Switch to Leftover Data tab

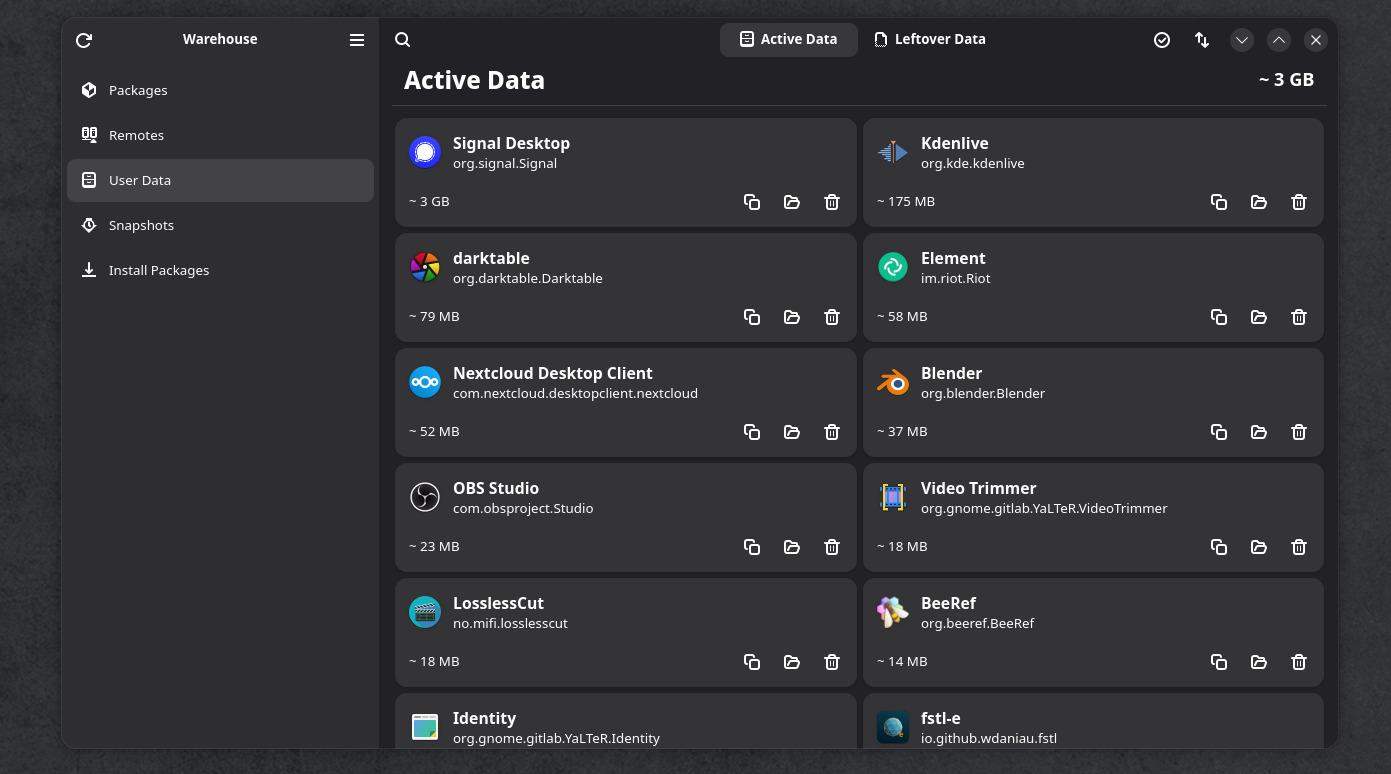pos(930,39)
